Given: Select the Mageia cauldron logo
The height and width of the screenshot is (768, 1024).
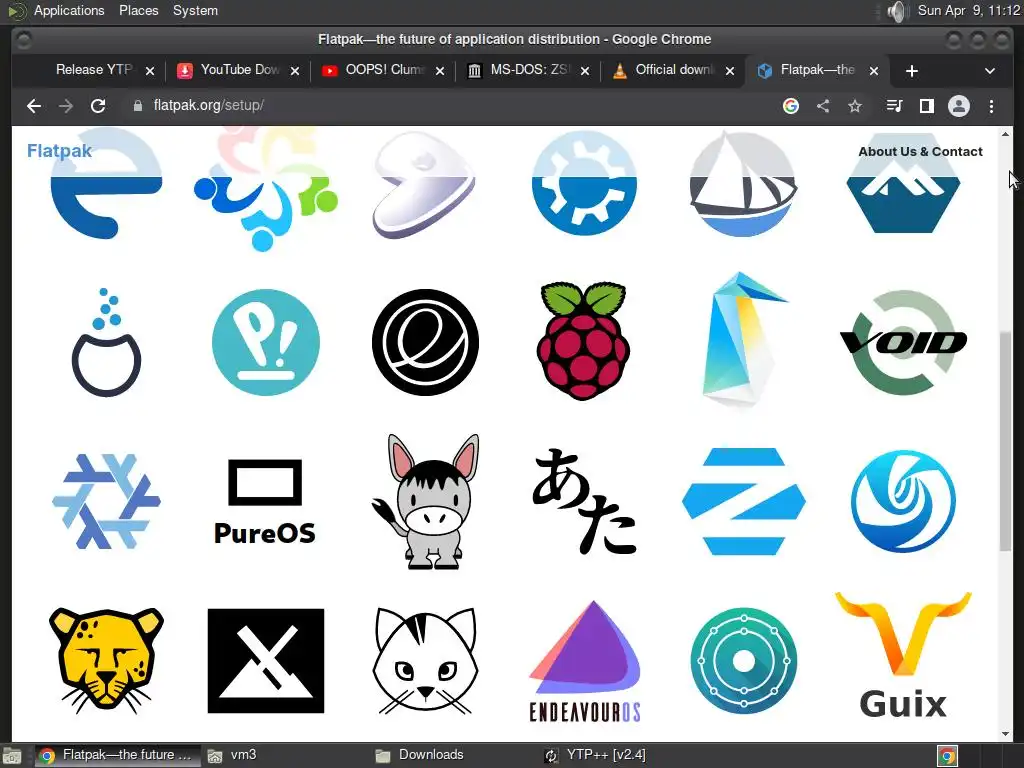Looking at the screenshot, I should pos(106,342).
